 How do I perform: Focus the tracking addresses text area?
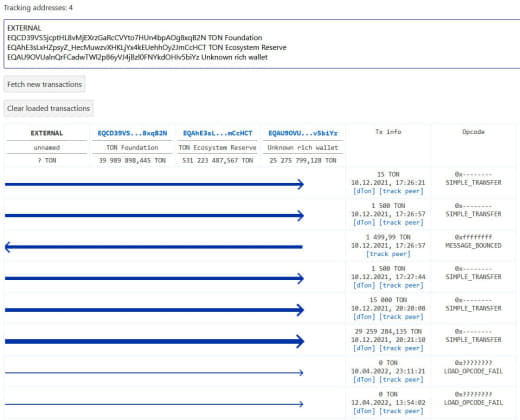click(262, 44)
